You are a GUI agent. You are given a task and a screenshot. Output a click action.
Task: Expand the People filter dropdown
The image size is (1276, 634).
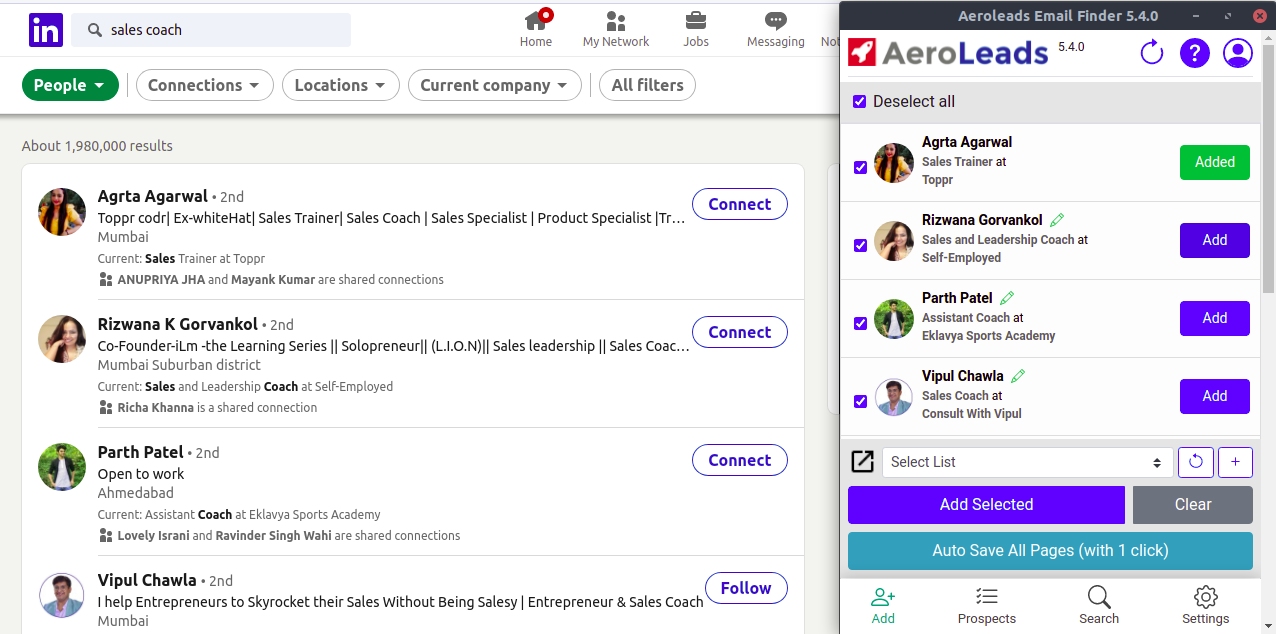click(70, 85)
